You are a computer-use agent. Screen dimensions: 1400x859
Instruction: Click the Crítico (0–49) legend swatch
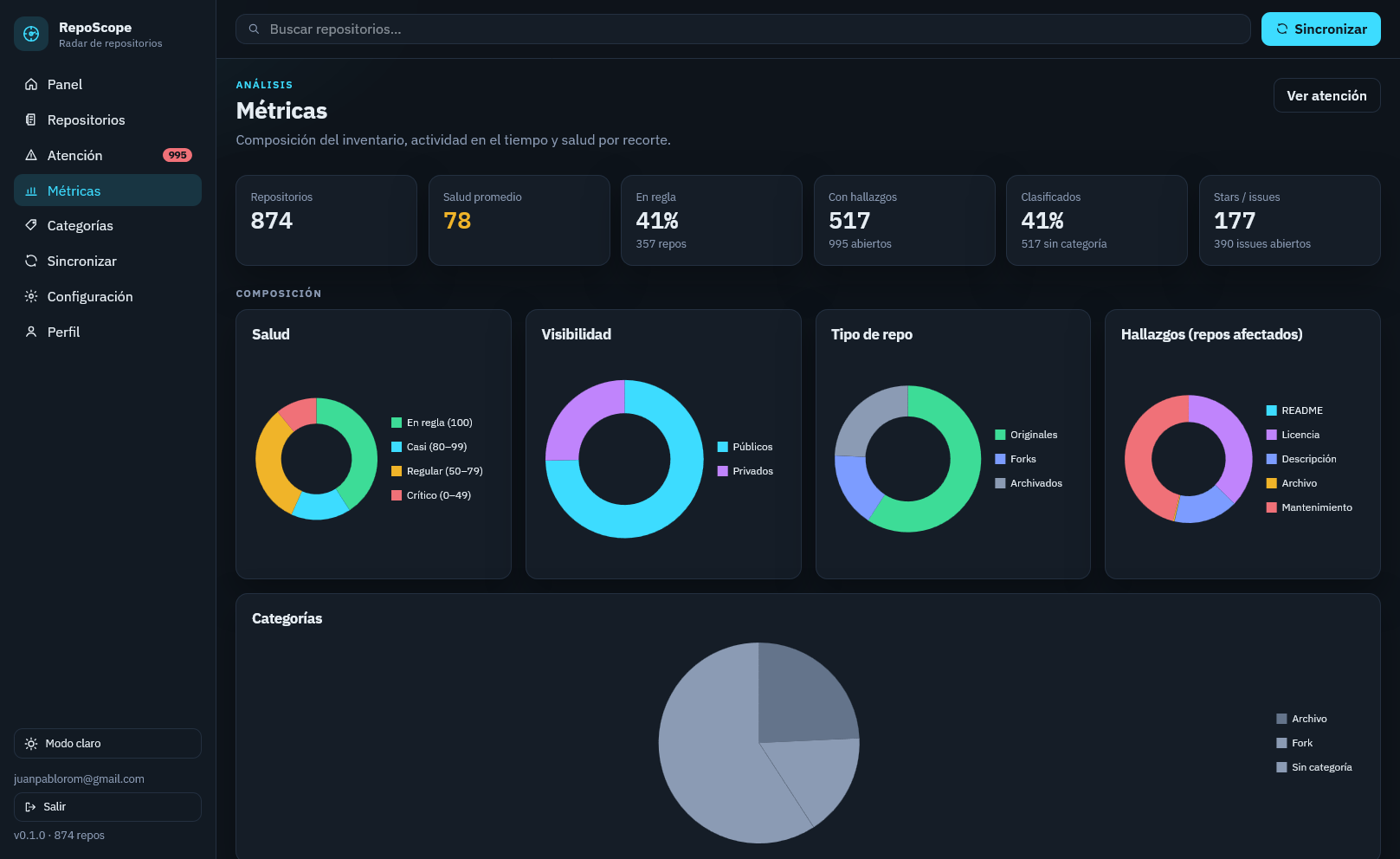coord(397,495)
